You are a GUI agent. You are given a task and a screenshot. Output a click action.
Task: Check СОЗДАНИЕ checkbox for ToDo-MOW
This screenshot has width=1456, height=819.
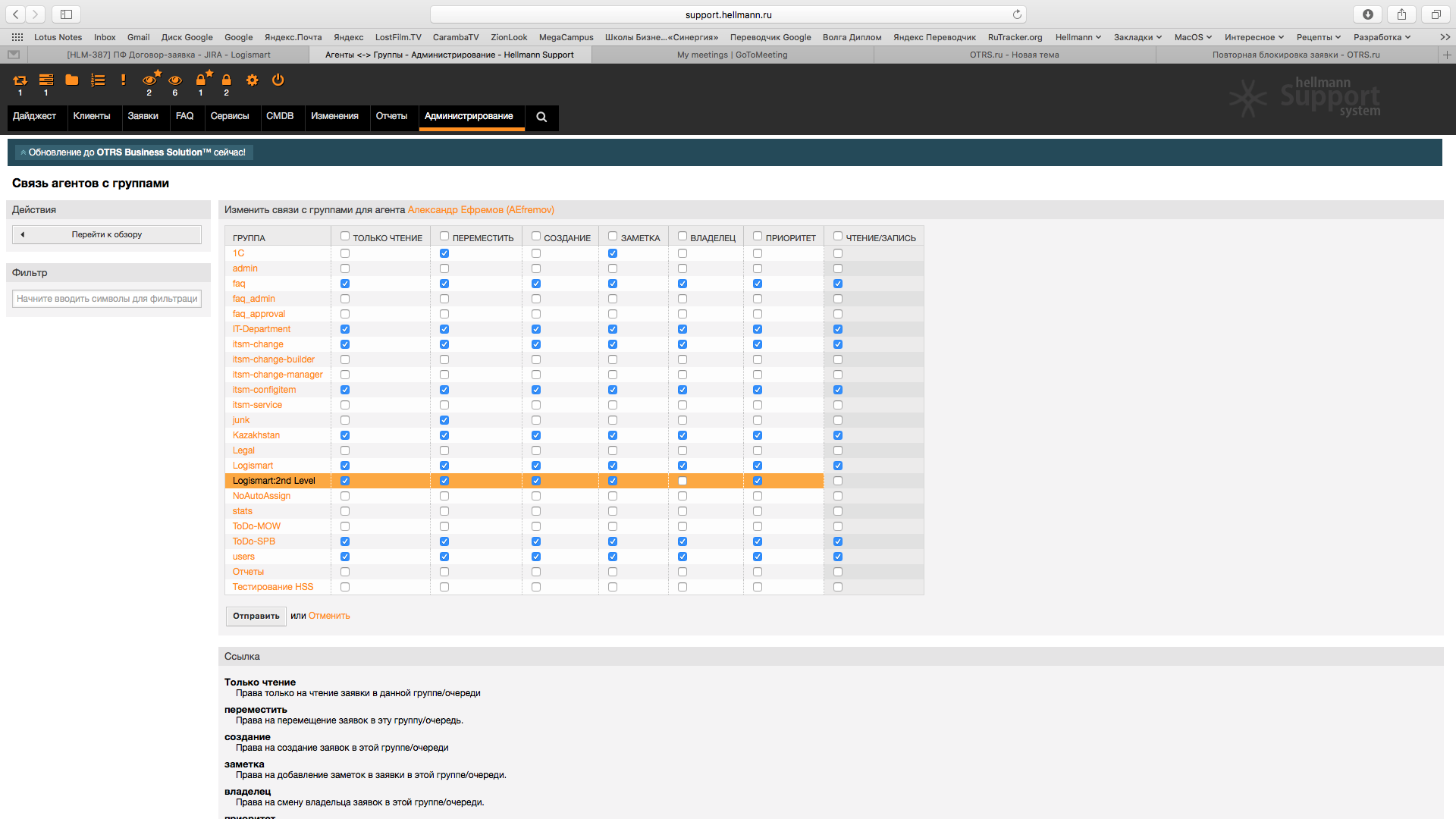pyautogui.click(x=536, y=526)
